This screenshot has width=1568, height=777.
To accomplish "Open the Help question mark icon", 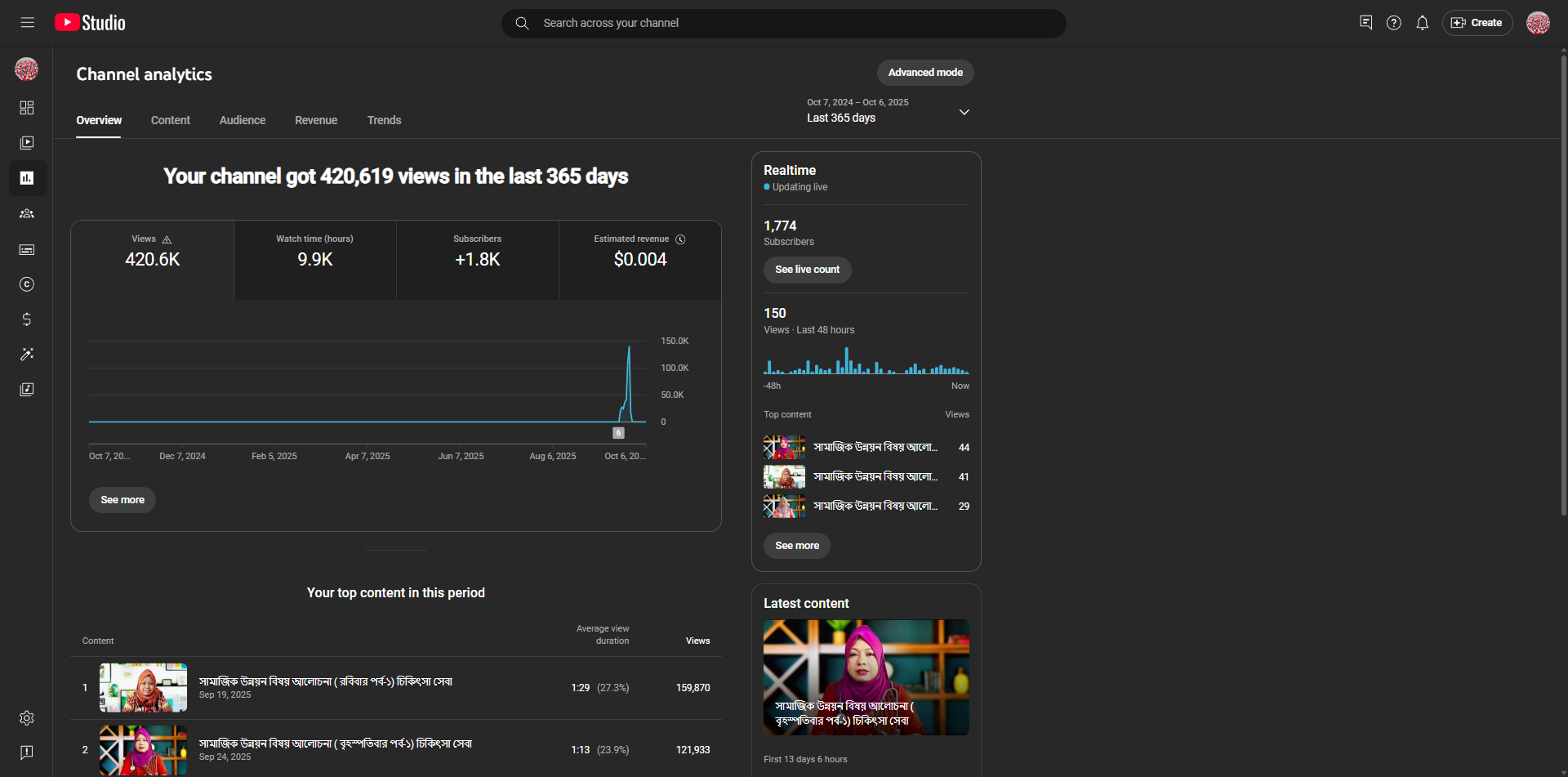I will (x=1393, y=23).
